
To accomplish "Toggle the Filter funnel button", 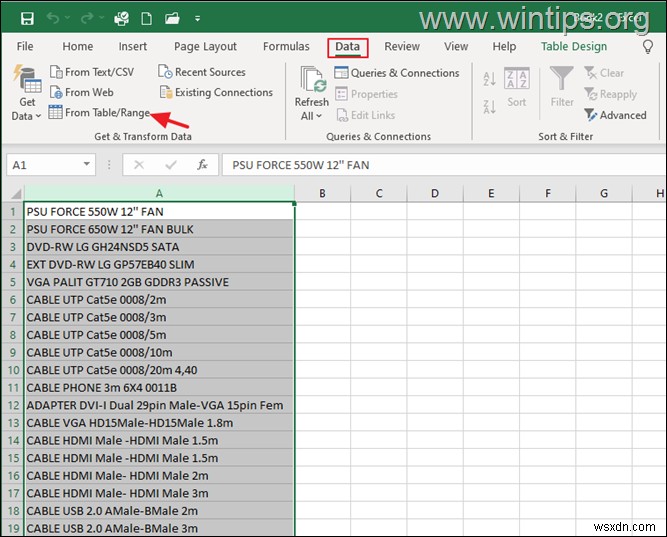I will point(562,86).
